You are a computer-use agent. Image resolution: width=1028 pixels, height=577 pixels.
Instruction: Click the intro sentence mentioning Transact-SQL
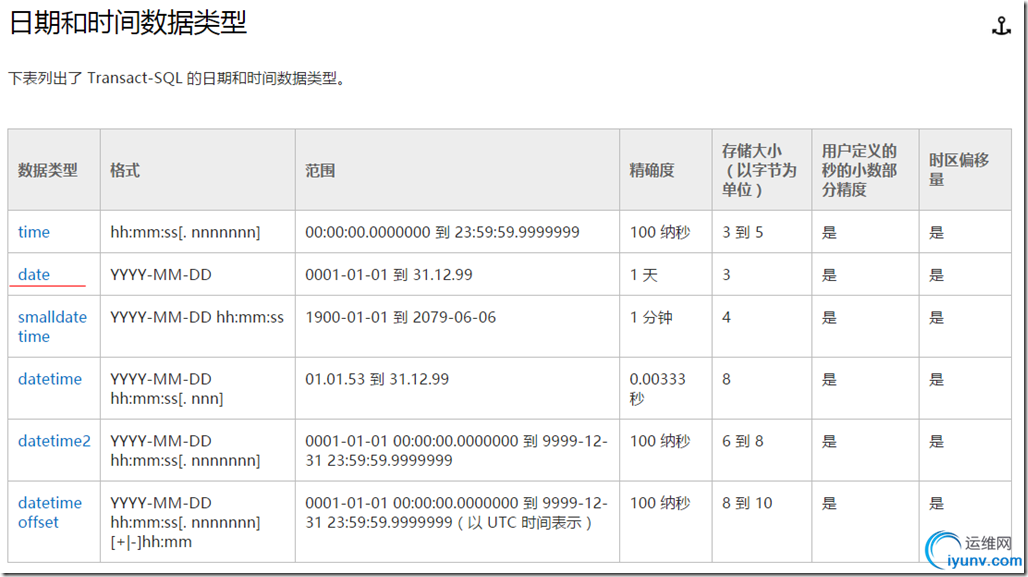(x=177, y=78)
